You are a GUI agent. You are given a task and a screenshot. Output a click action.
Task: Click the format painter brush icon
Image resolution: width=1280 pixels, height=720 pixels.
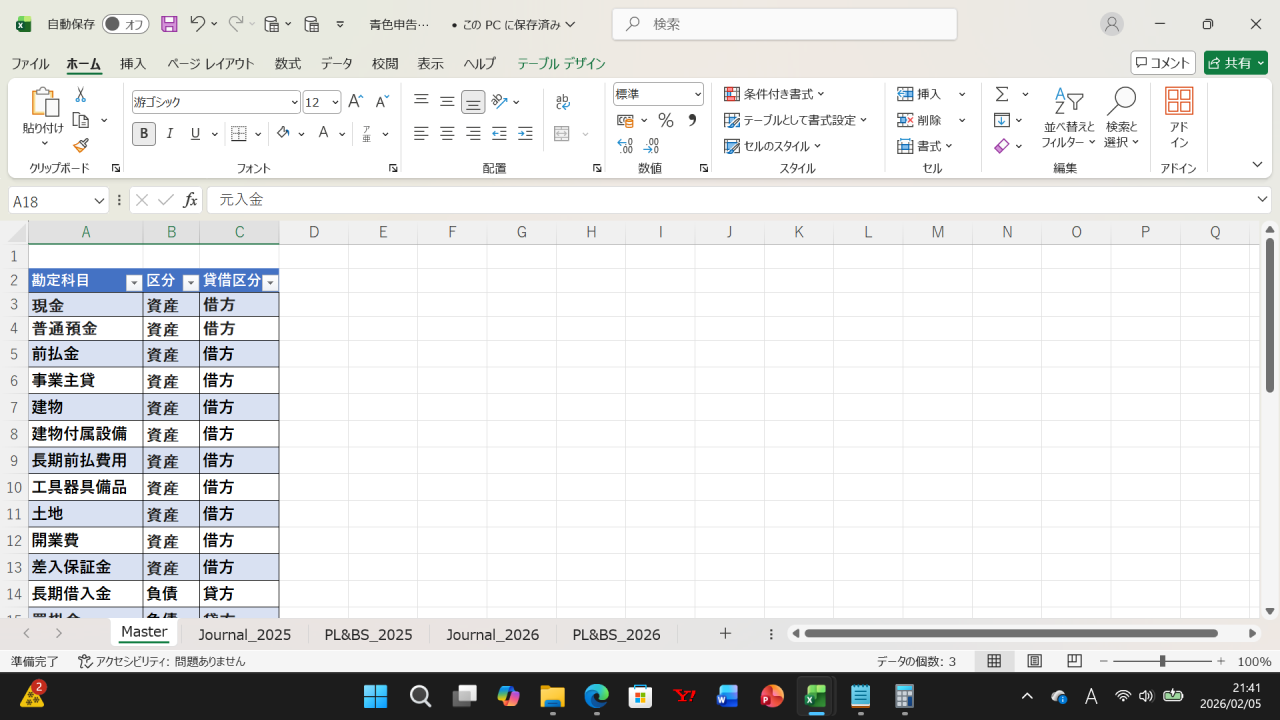pyautogui.click(x=81, y=146)
